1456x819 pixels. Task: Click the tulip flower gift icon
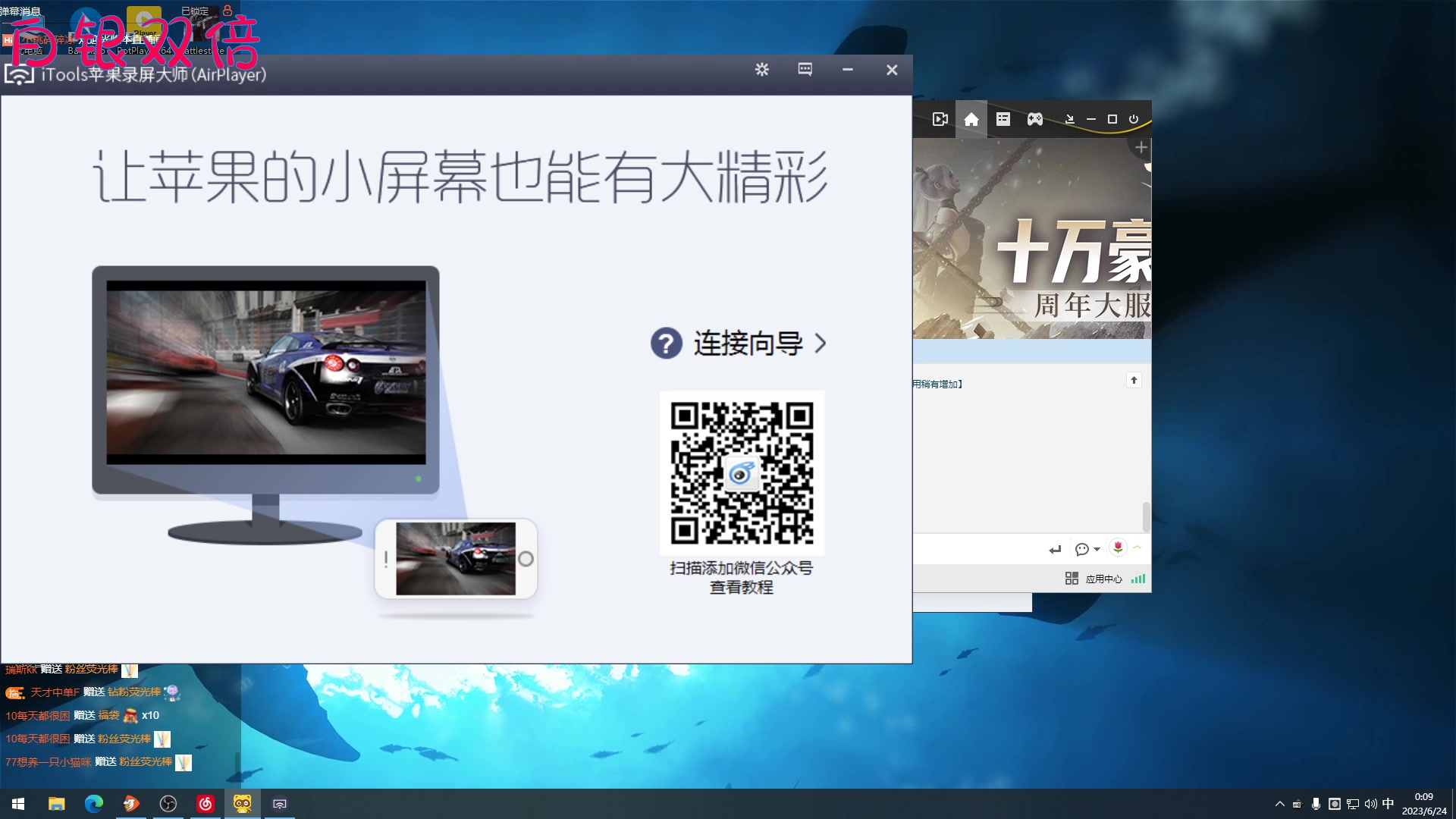tap(1118, 548)
